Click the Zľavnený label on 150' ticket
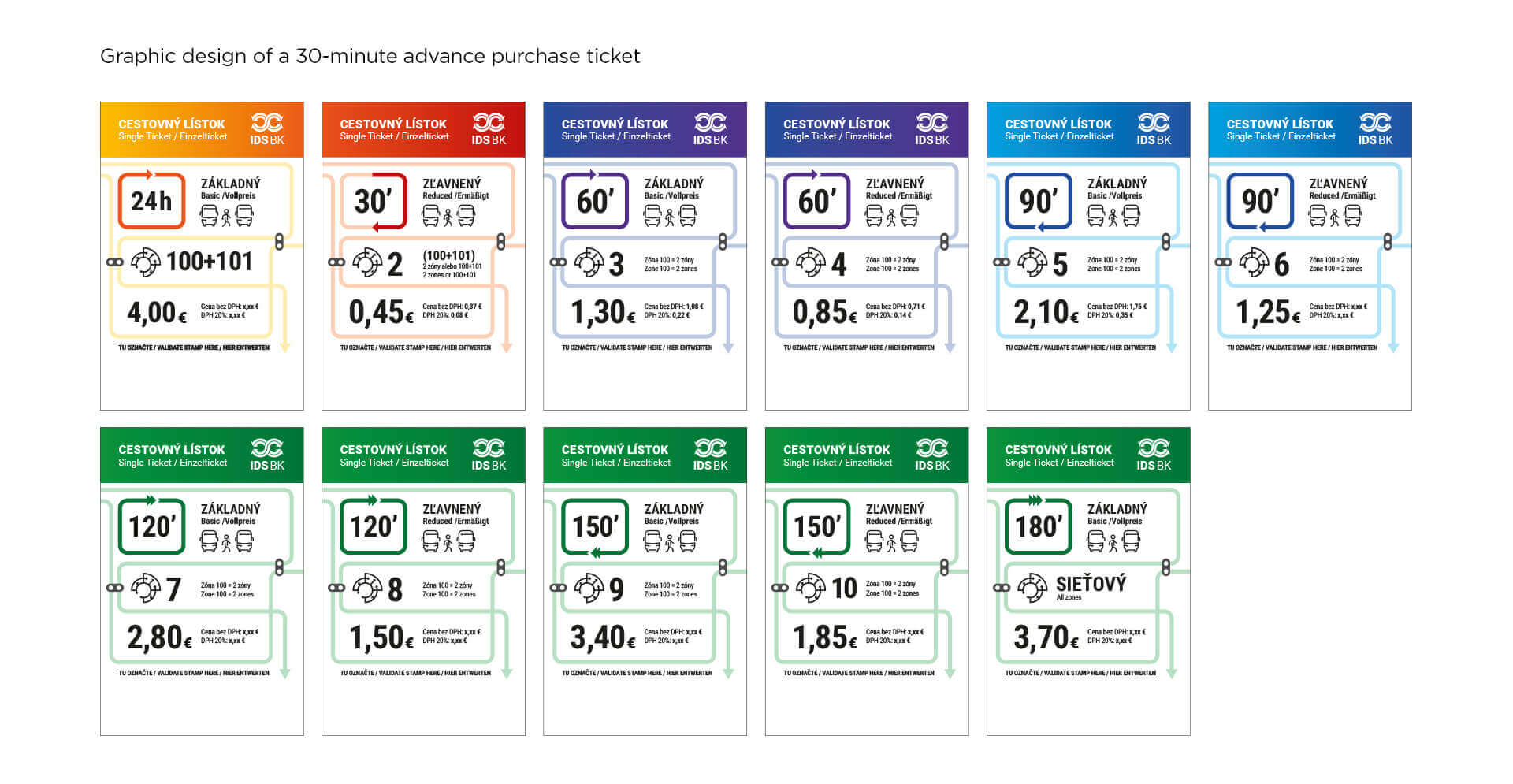This screenshot has width=1513, height=784. pyautogui.click(x=895, y=510)
